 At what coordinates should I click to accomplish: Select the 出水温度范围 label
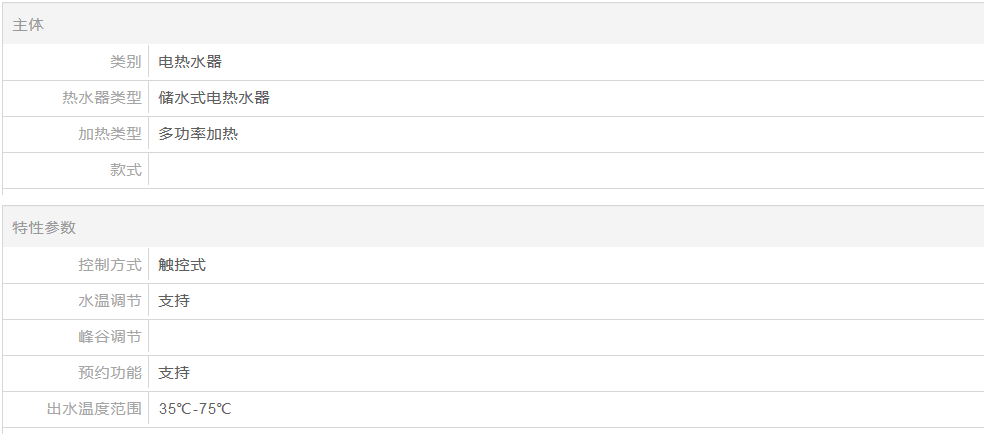pyautogui.click(x=94, y=409)
